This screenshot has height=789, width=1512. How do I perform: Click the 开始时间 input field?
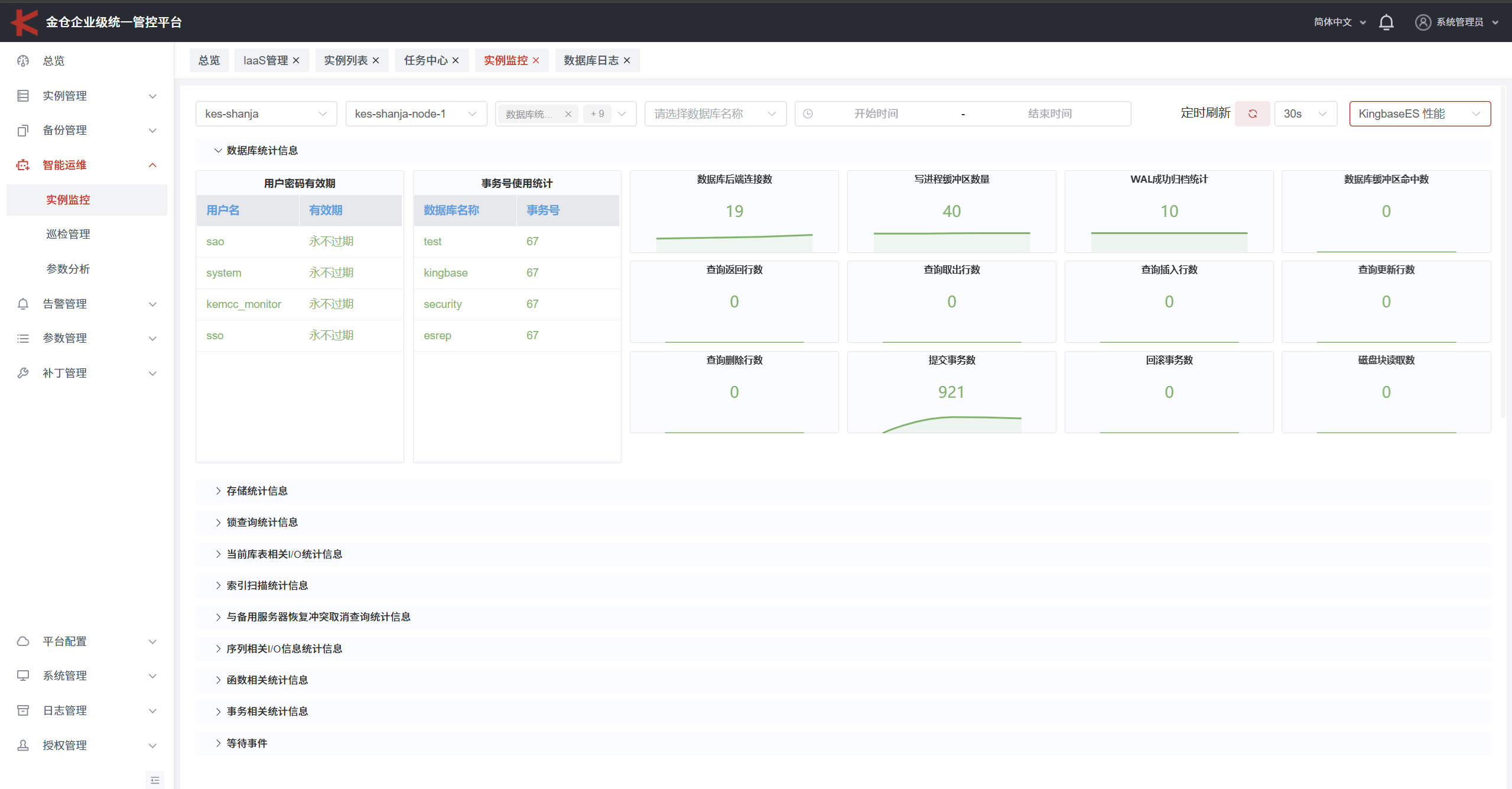(876, 113)
